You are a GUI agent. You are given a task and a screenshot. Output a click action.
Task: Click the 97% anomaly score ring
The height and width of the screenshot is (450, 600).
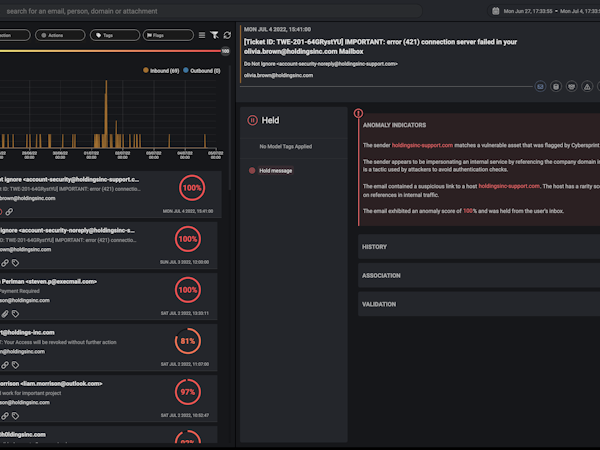[188, 392]
